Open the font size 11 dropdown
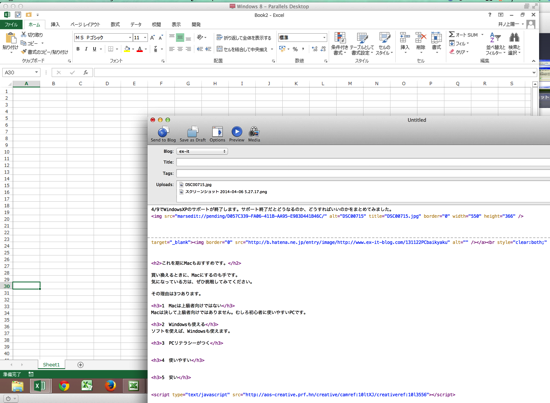 [x=145, y=38]
